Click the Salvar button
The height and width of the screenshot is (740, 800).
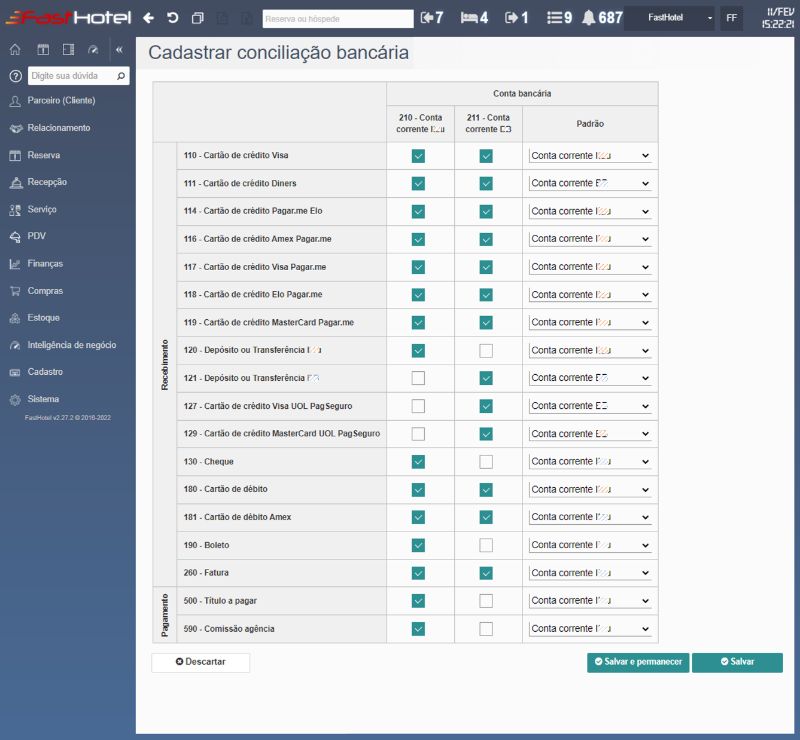[x=737, y=663]
